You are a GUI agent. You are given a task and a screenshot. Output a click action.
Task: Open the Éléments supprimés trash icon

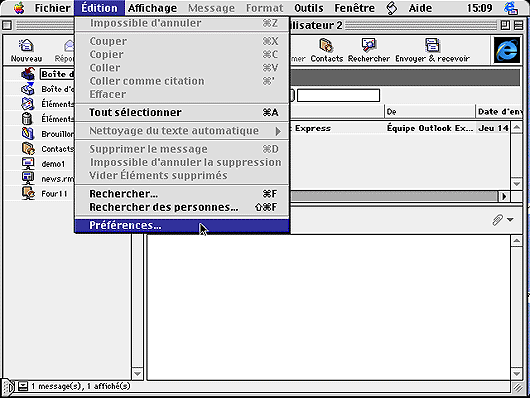pos(27,119)
